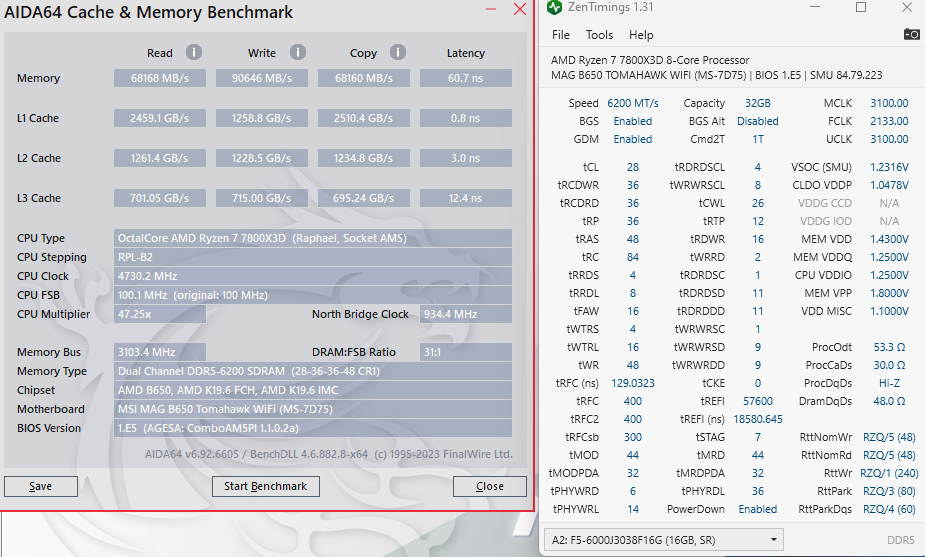The image size is (925, 557).
Task: Minimize the ZenTimings window
Action: click(x=815, y=7)
